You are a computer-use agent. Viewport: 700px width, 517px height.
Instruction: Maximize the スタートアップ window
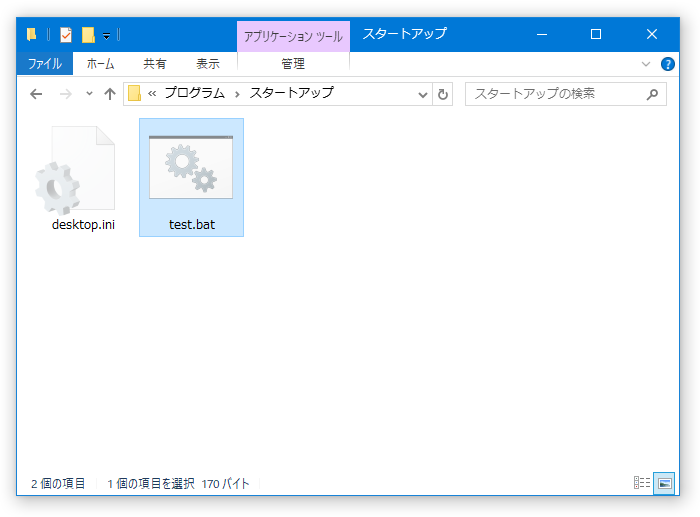tap(596, 34)
